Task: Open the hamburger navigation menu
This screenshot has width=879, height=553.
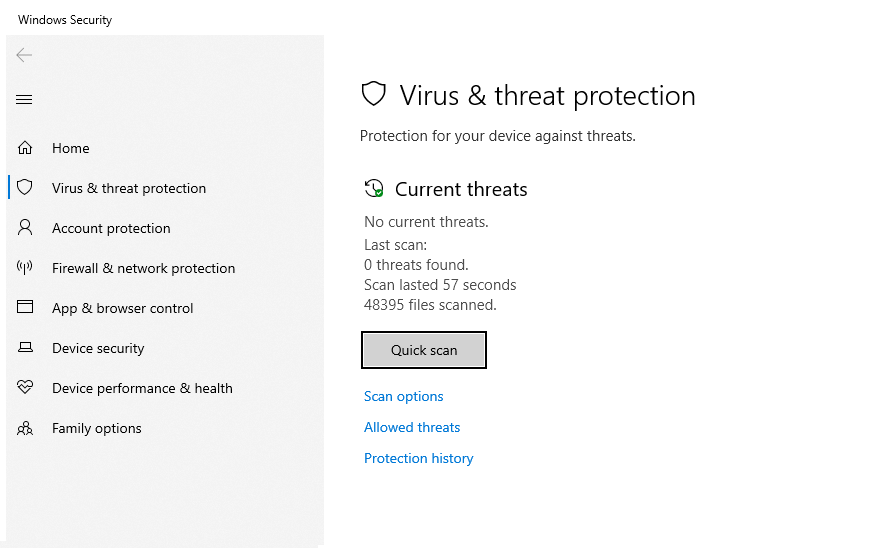Action: (24, 100)
